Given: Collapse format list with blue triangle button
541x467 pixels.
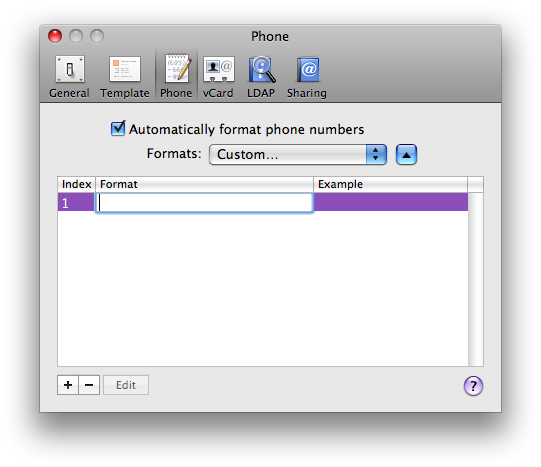Looking at the screenshot, I should pyautogui.click(x=406, y=154).
